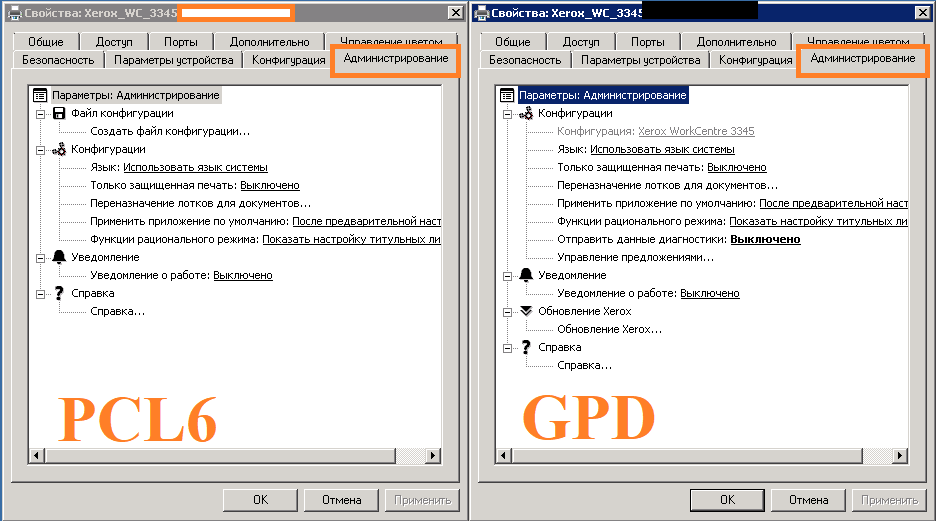Click 'Создать файл конфигурации…' in PCL6 window

pyautogui.click(x=170, y=131)
